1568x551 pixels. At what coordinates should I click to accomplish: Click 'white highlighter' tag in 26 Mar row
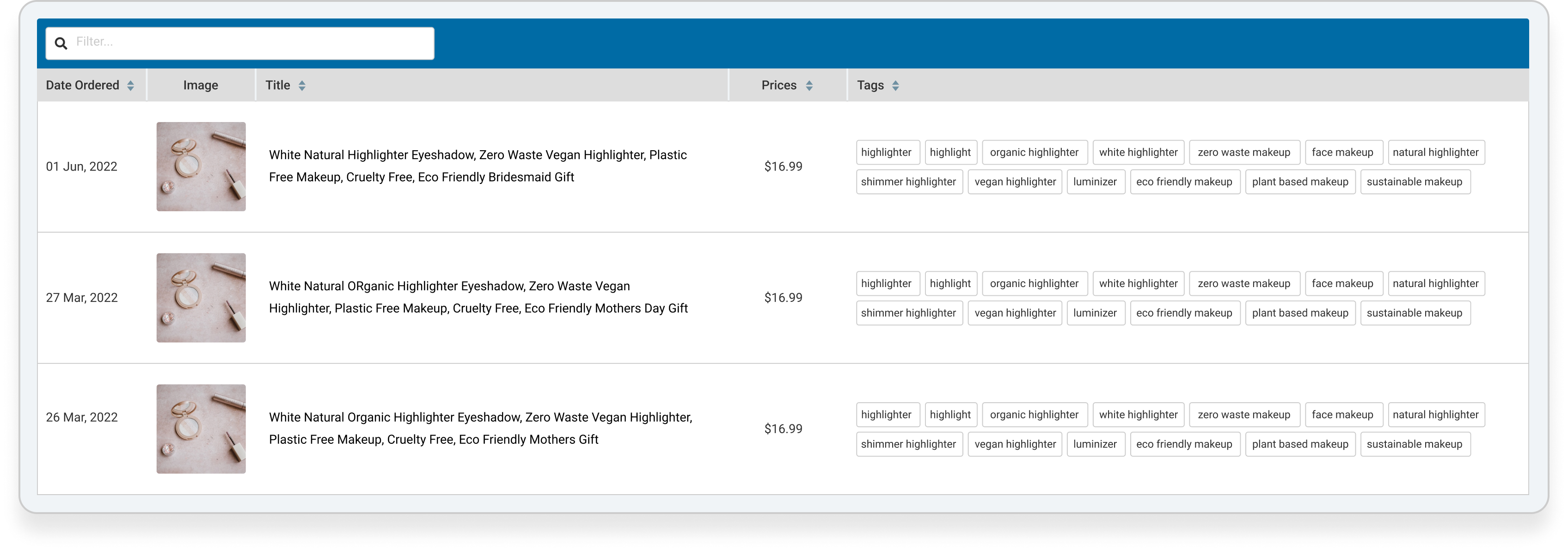(x=1138, y=415)
